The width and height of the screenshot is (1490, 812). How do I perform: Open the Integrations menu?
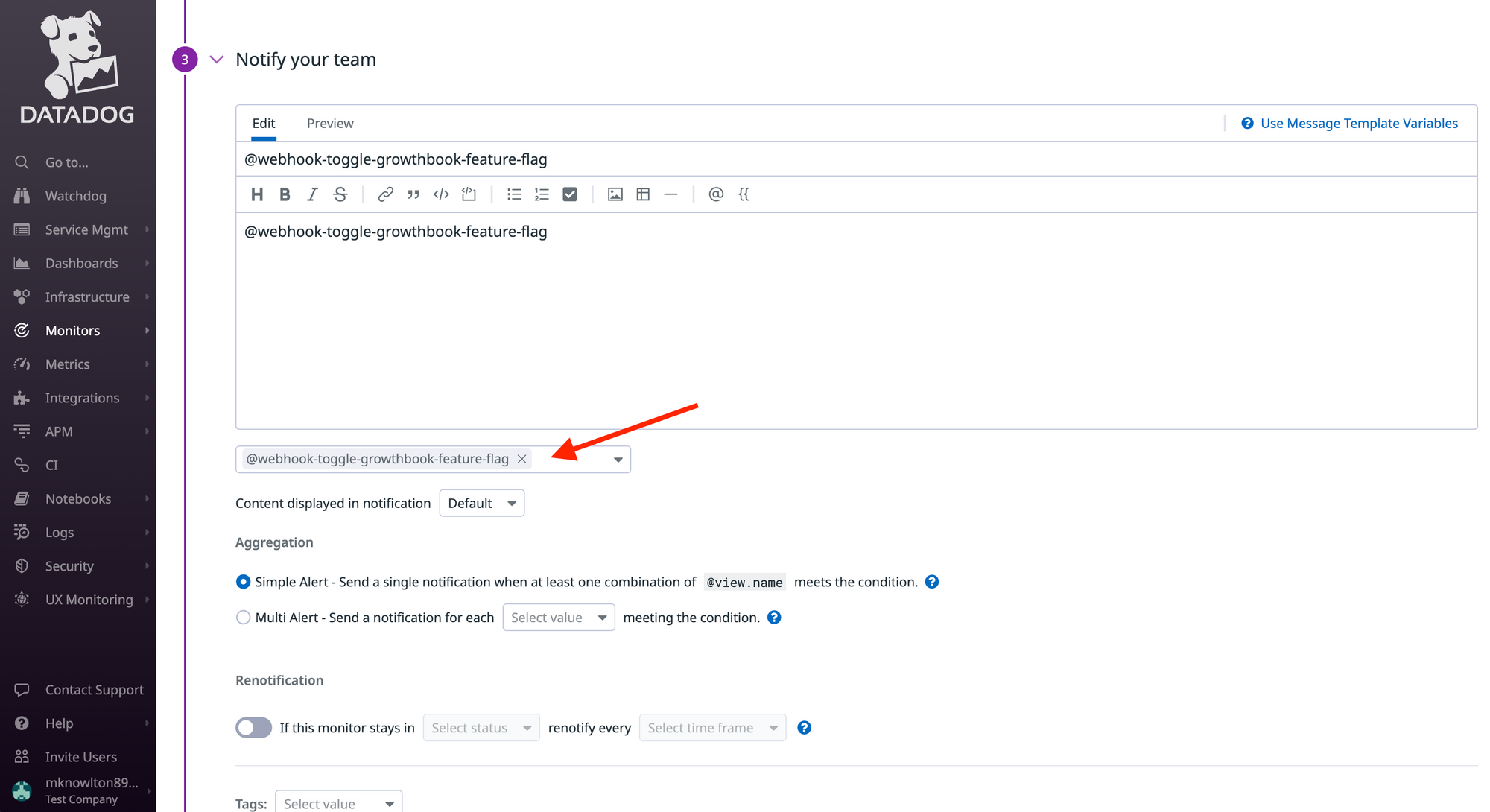pyautogui.click(x=78, y=398)
